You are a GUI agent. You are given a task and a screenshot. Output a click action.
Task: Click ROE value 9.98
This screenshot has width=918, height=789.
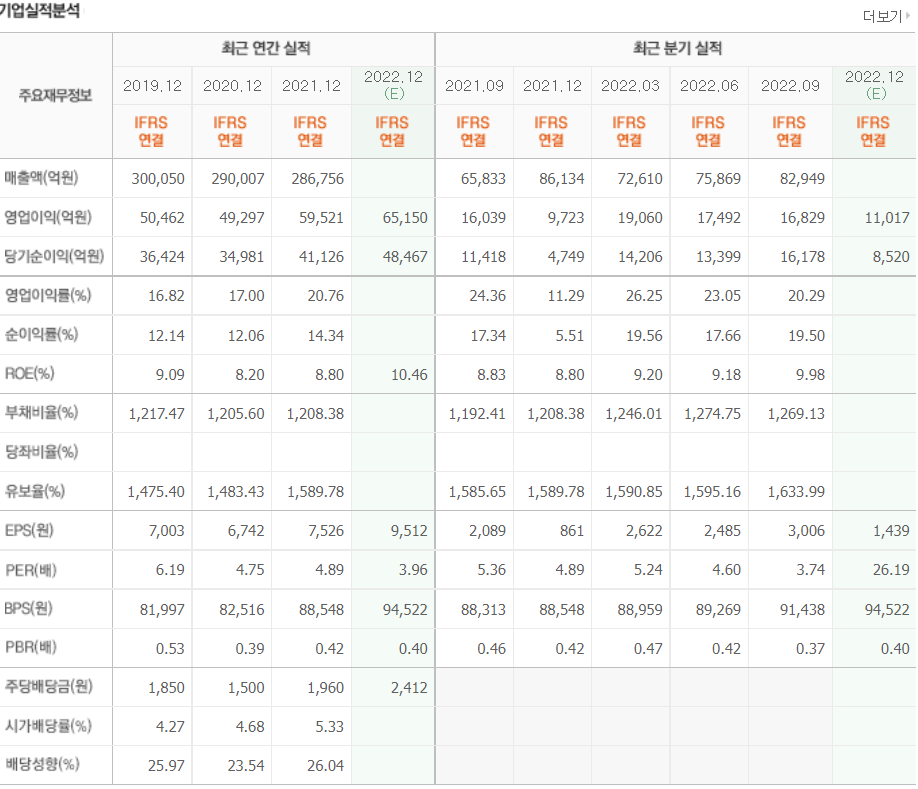pyautogui.click(x=810, y=375)
